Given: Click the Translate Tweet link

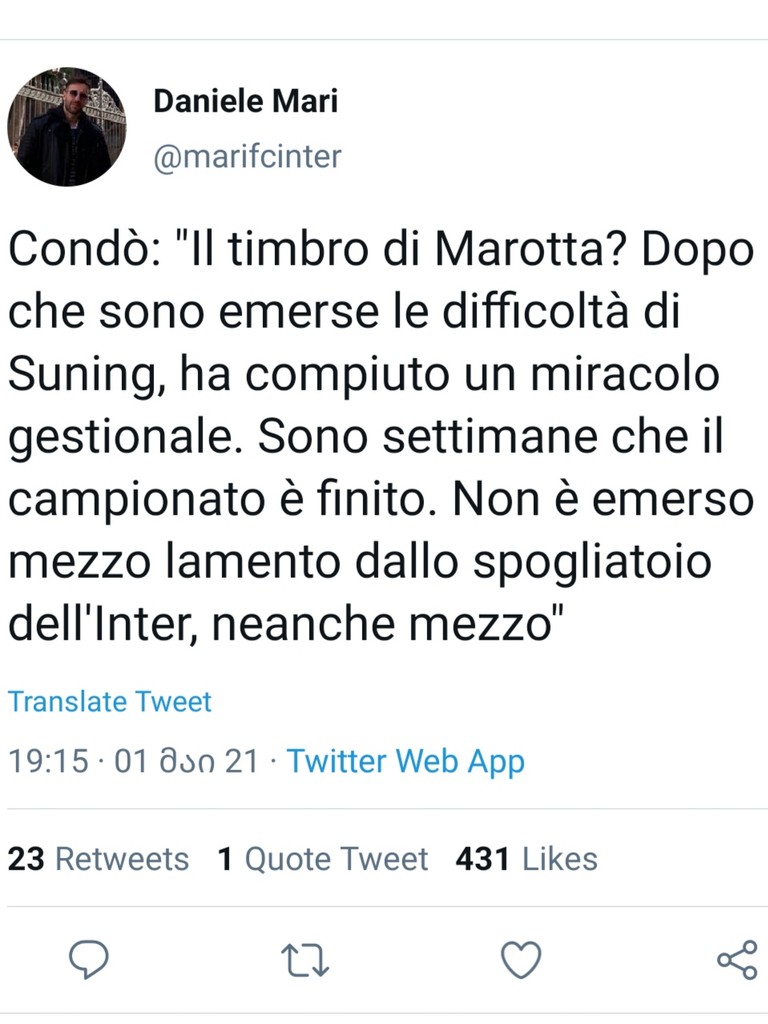Looking at the screenshot, I should coord(110,702).
